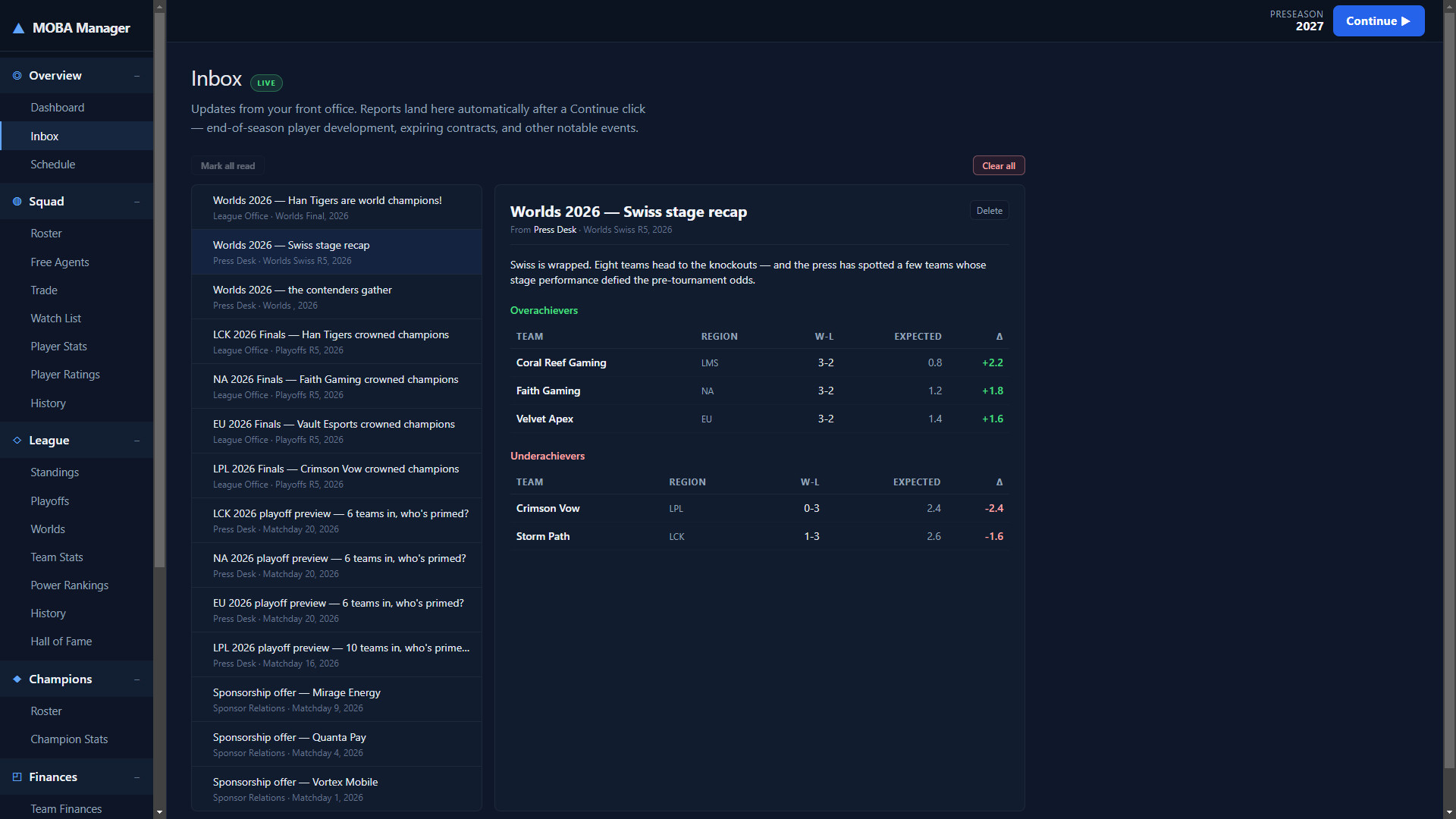Collapse the Overview section
This screenshot has width=1456, height=819.
click(136, 76)
